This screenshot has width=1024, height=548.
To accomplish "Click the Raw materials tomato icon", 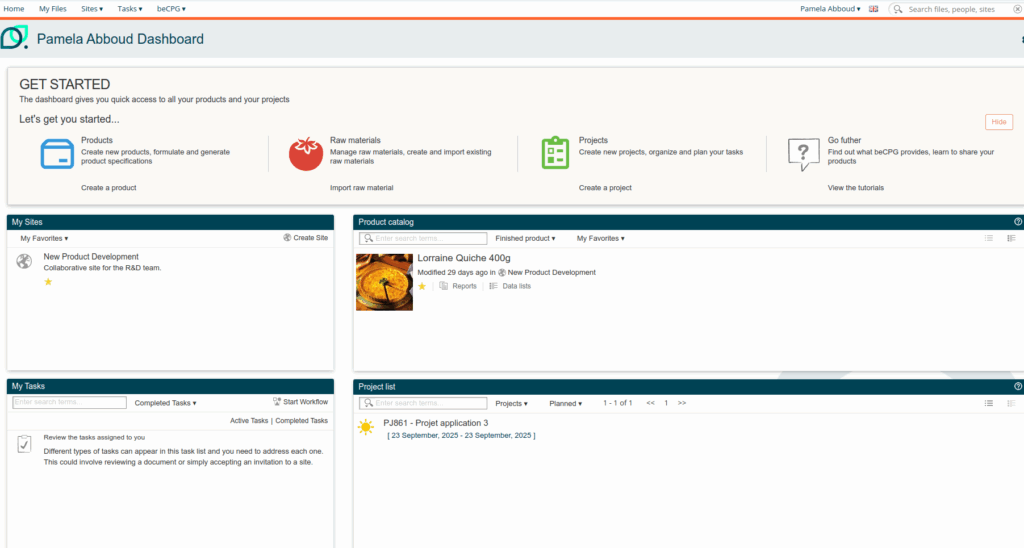I will pyautogui.click(x=306, y=154).
